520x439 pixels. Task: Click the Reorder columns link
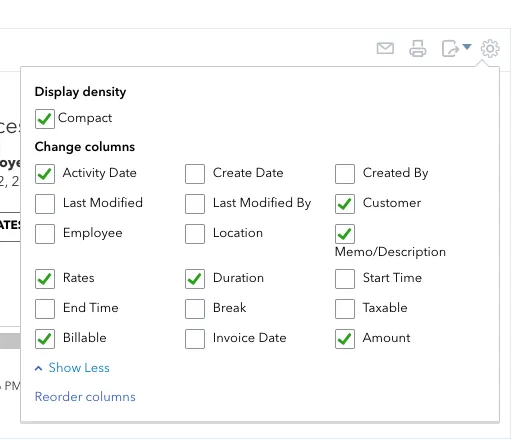tap(85, 397)
